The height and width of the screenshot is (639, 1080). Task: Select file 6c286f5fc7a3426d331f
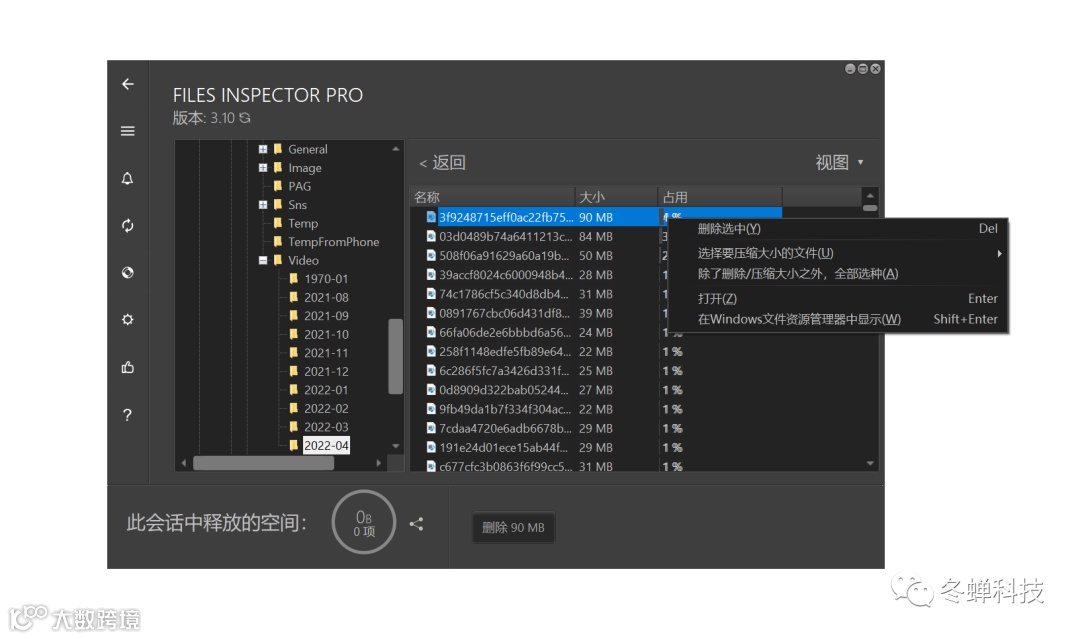(506, 371)
